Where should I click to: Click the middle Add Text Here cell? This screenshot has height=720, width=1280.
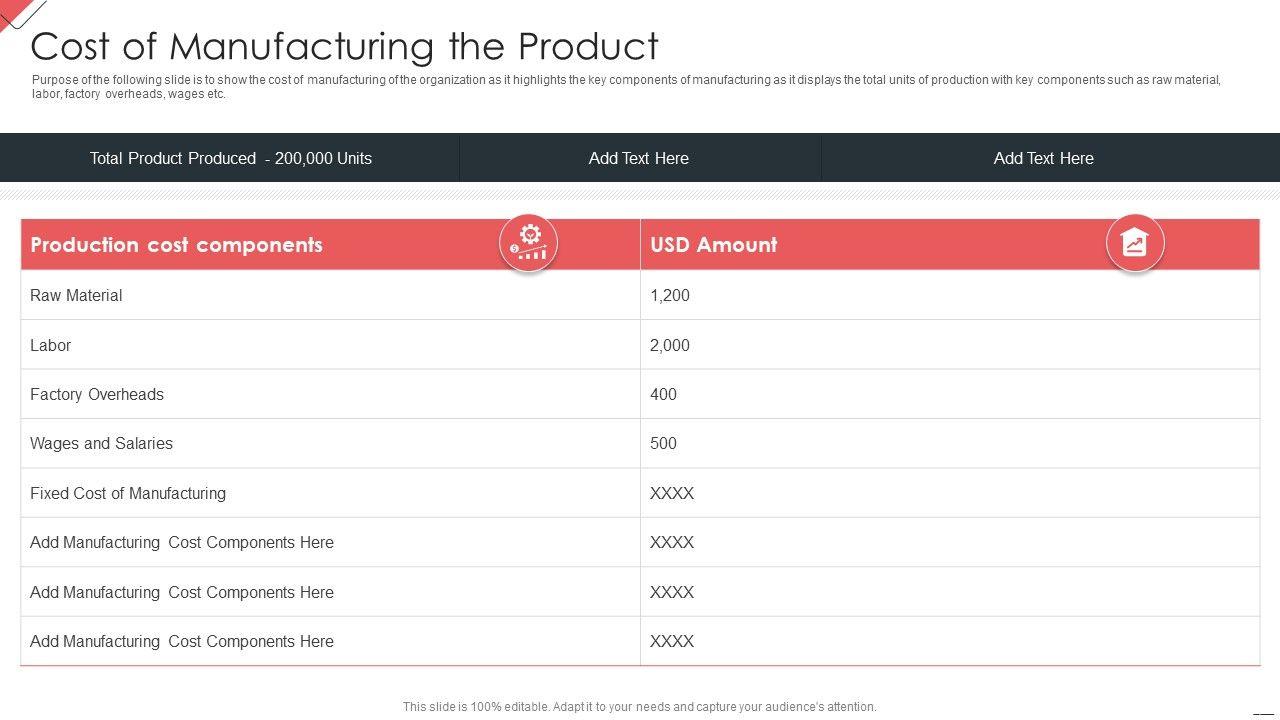click(x=638, y=158)
